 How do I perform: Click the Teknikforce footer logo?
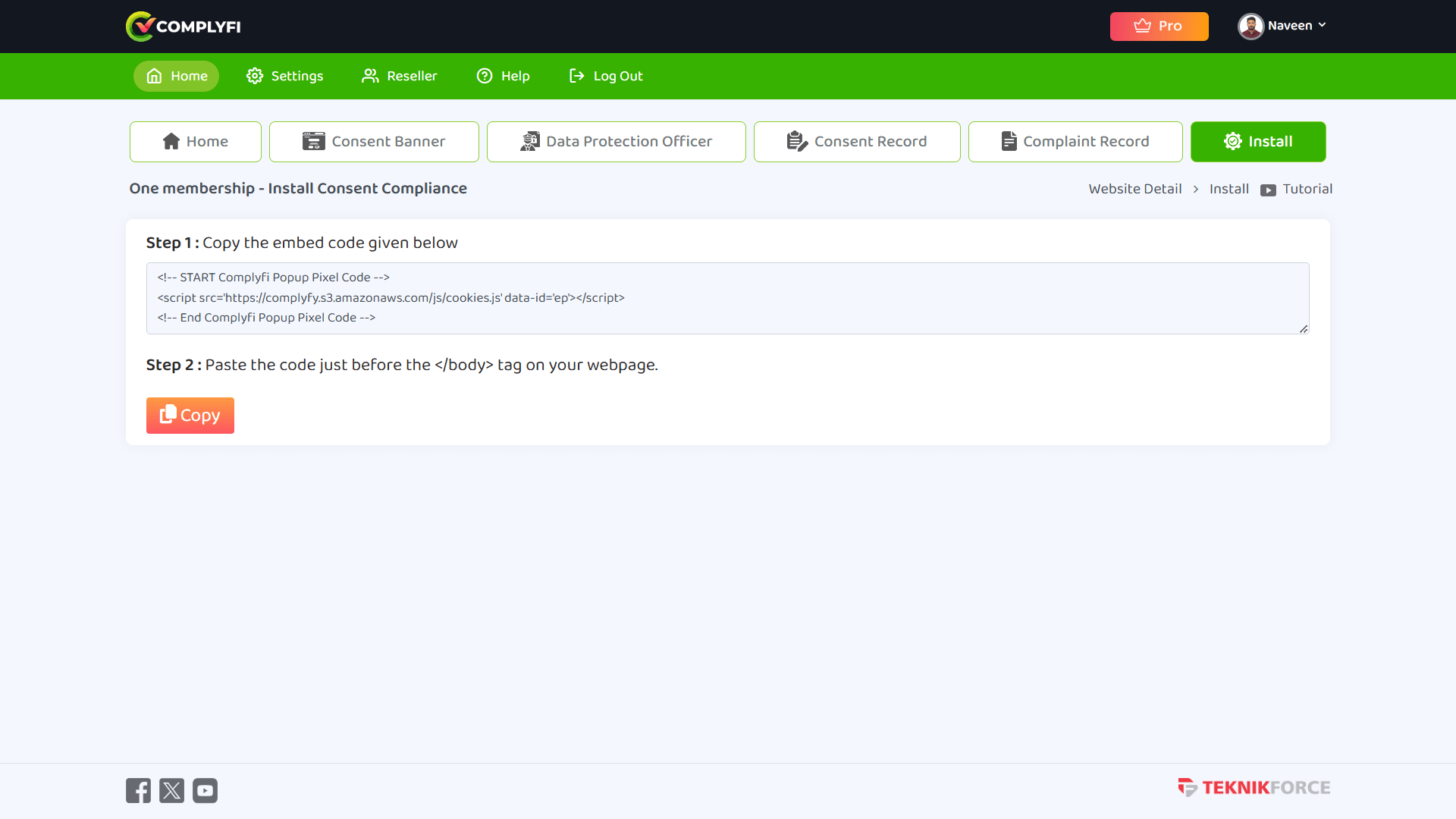pos(1254,787)
